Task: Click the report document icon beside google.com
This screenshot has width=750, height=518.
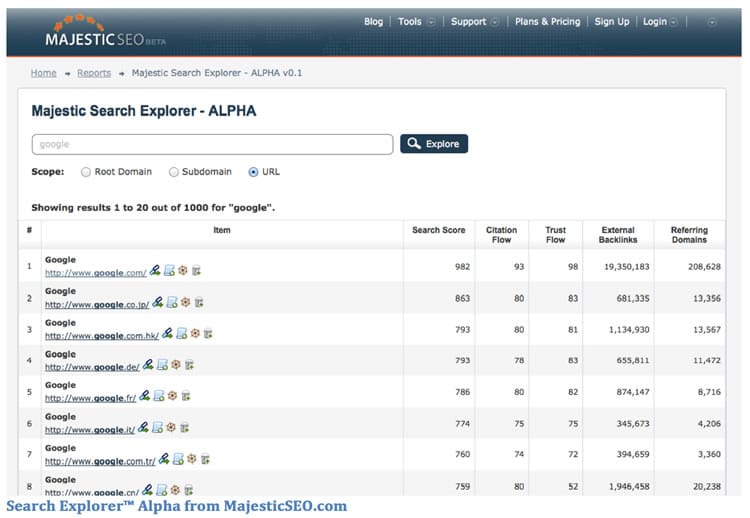Action: coord(169,271)
